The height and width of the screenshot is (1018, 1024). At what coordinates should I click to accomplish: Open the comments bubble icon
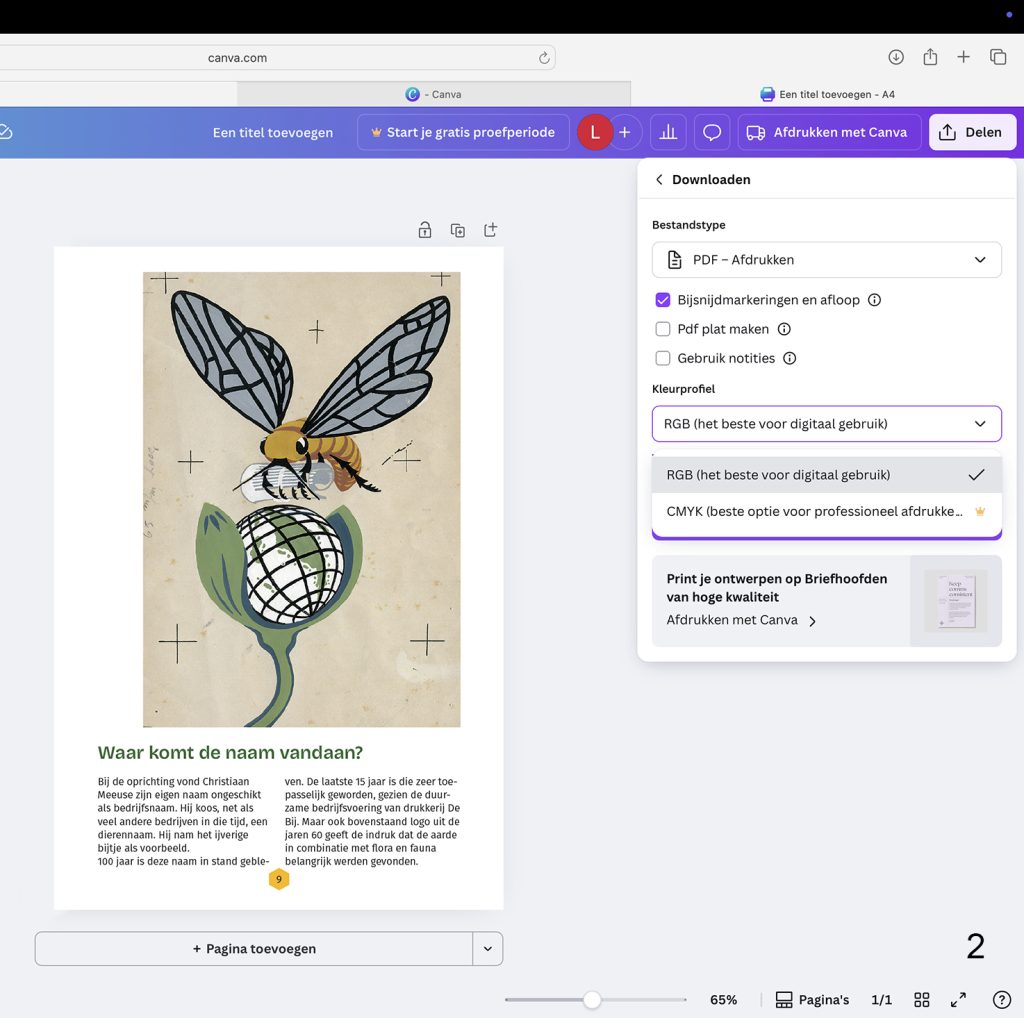coord(711,131)
